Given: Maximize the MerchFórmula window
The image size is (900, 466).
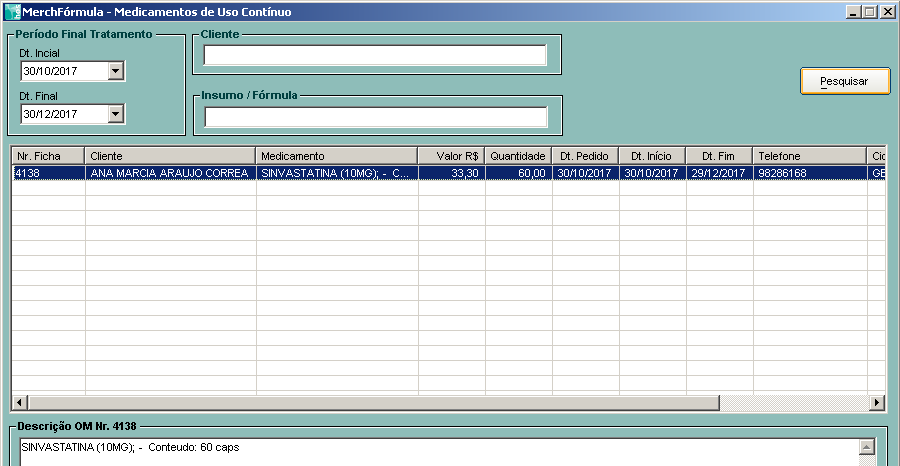Looking at the screenshot, I should [x=867, y=12].
